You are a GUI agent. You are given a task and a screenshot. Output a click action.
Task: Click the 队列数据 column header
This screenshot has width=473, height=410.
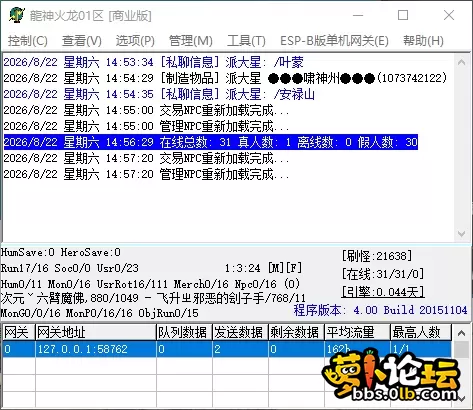coord(184,332)
